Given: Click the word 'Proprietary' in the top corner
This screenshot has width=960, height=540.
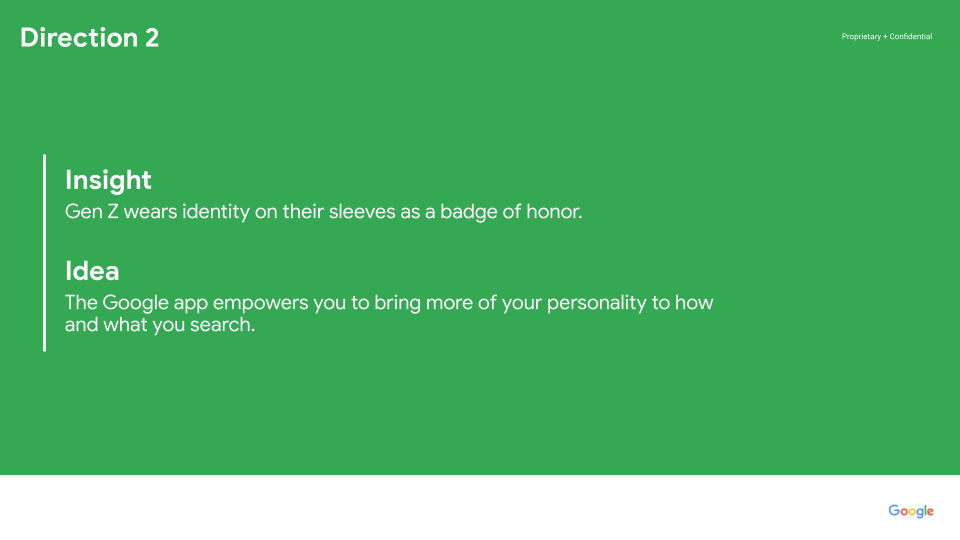Looking at the screenshot, I should pyautogui.click(x=861, y=37).
